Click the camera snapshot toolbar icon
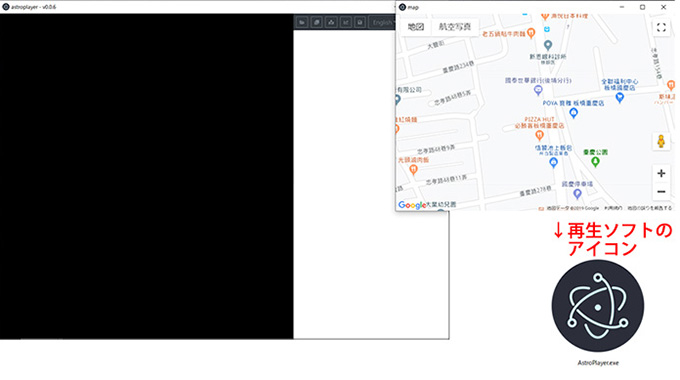Screen dimensions: 680x380 pos(360,22)
